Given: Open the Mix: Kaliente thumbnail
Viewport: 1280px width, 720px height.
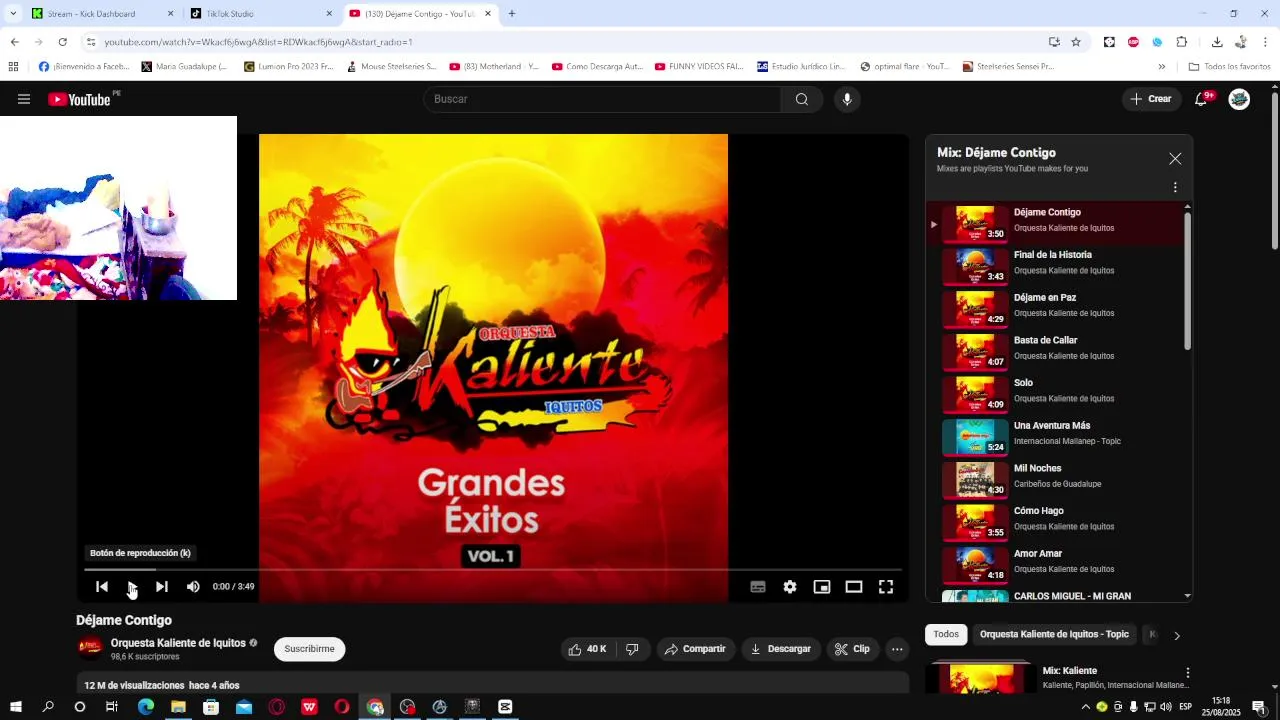Looking at the screenshot, I should (x=979, y=678).
